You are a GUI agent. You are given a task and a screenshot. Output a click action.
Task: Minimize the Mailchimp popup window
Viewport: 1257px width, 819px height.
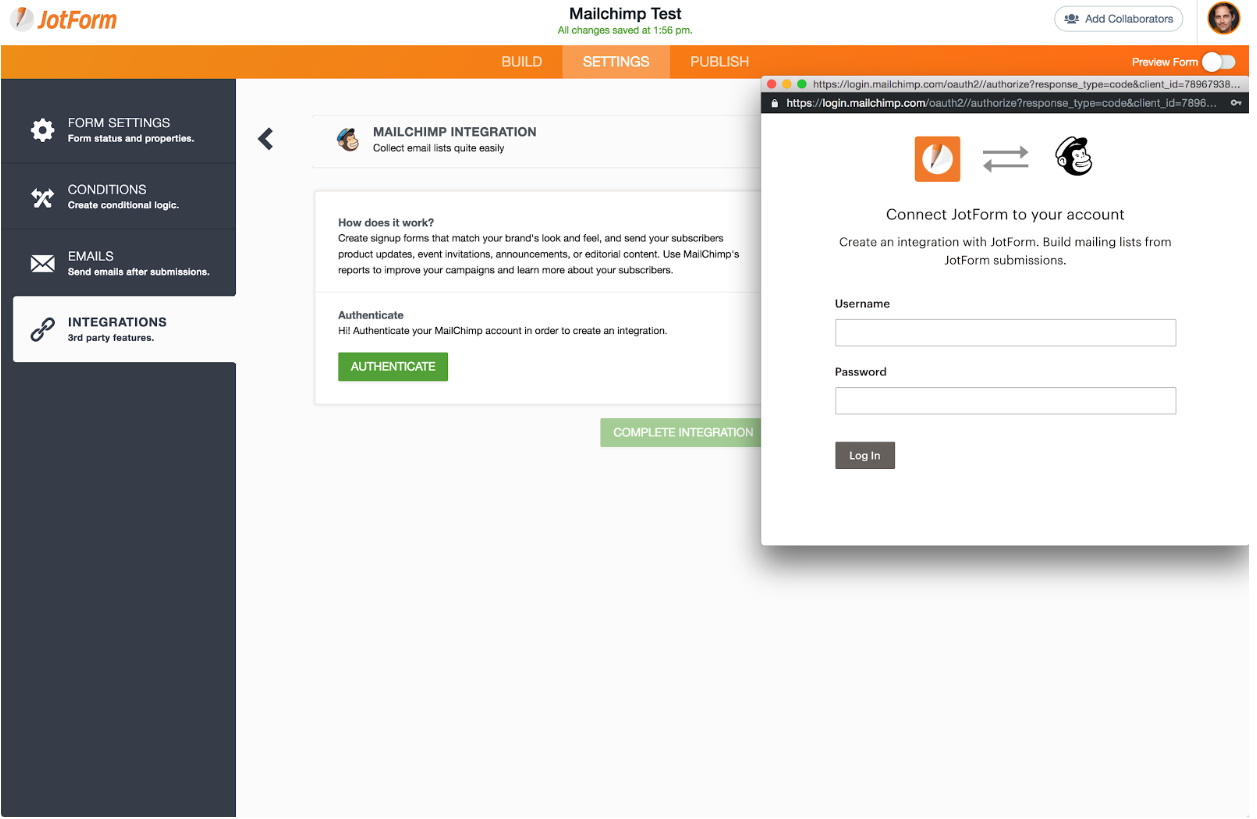tap(787, 85)
